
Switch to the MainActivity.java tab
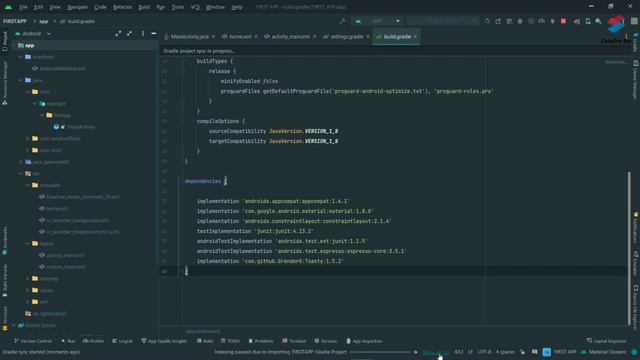click(189, 36)
